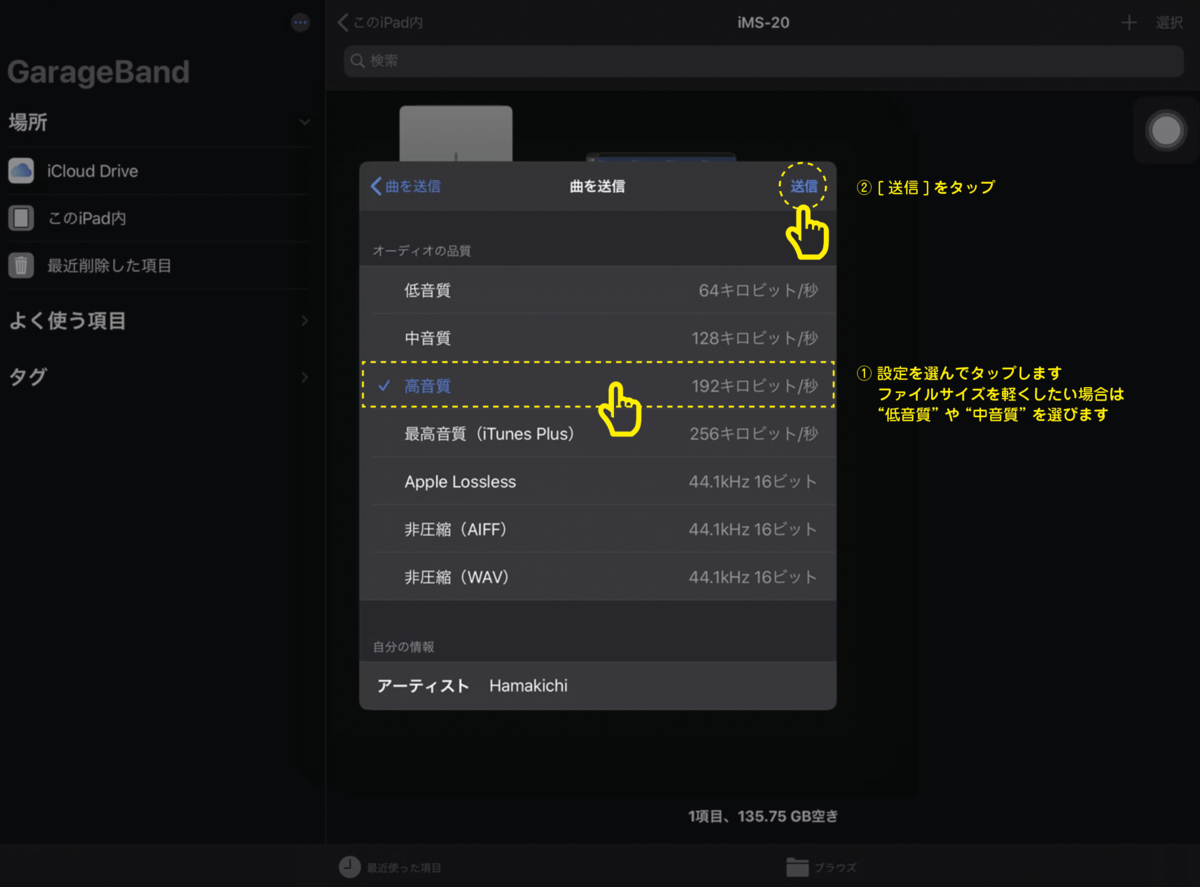Choose Apple Lossless audio quality
This screenshot has width=1200, height=887.
tap(598, 482)
